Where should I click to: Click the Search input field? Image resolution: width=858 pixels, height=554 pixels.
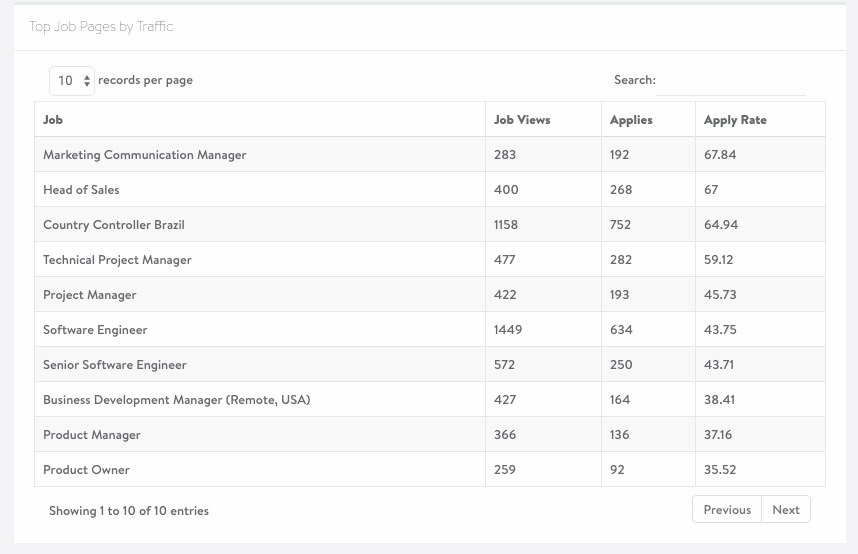tap(731, 82)
